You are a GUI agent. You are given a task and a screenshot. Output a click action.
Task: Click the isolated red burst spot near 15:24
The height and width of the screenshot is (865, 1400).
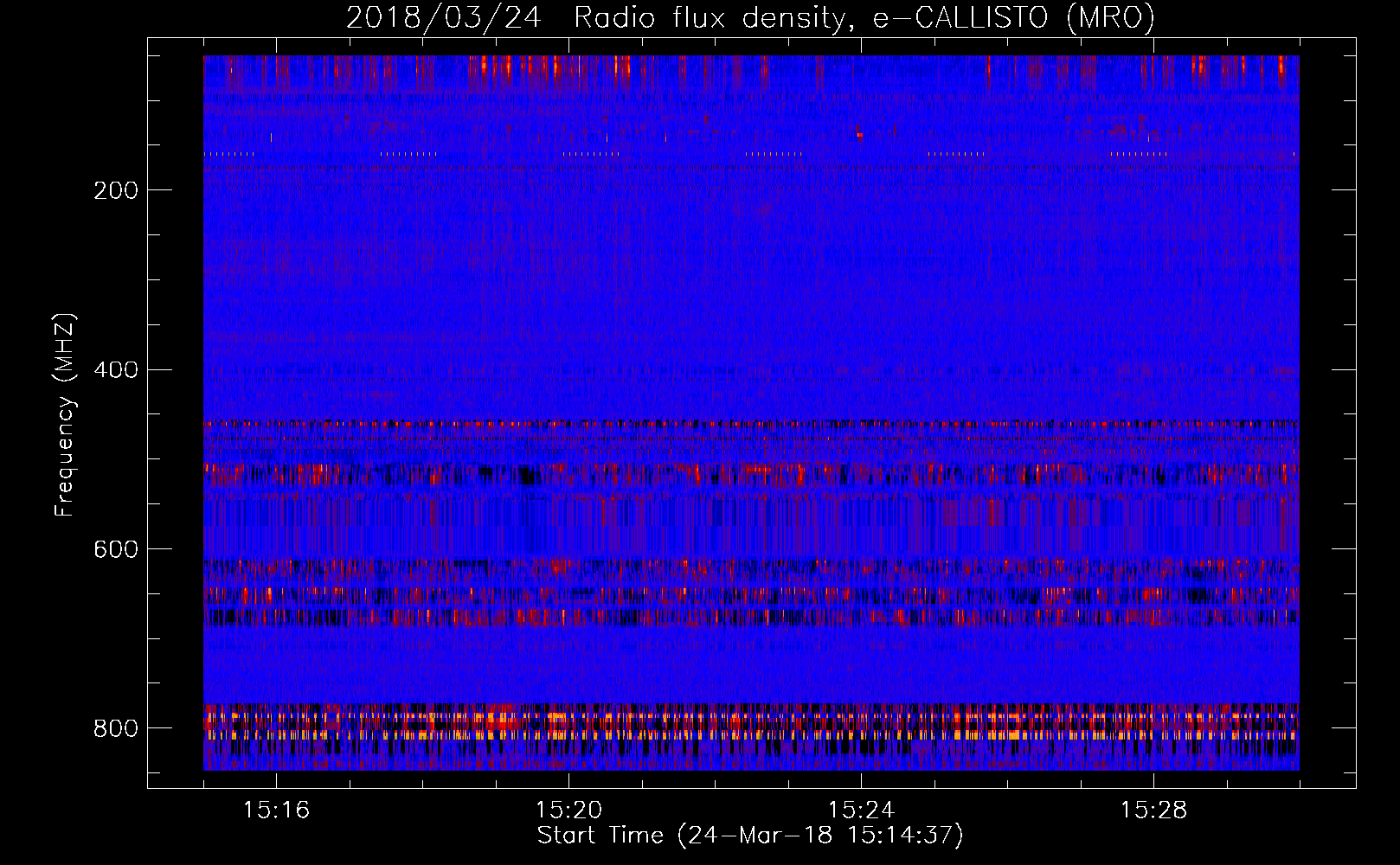859,134
